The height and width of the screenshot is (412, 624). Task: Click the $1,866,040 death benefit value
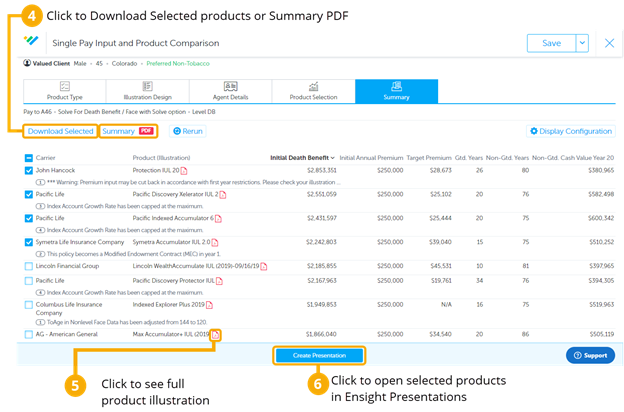pyautogui.click(x=321, y=334)
